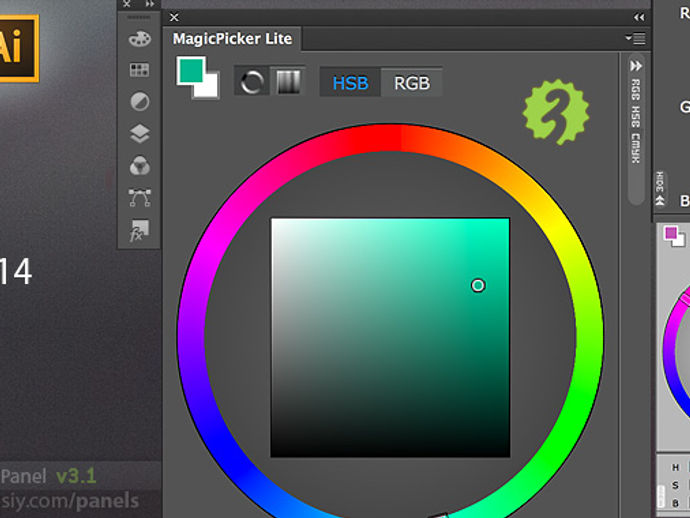
Task: Expand sliders with double right arrow
Action: (x=636, y=66)
